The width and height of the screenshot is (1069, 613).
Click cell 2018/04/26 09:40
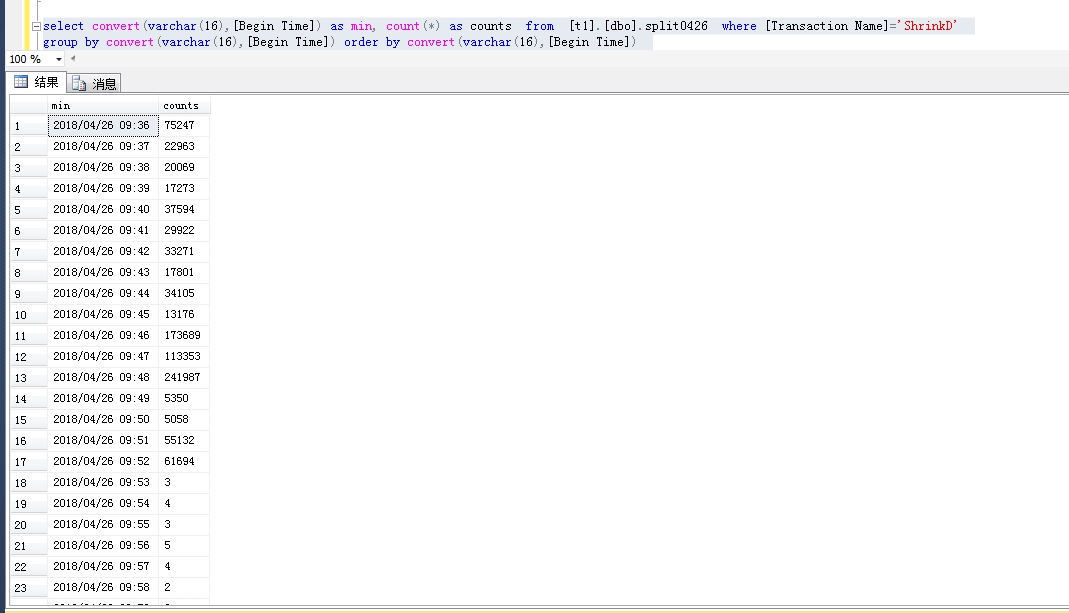click(103, 209)
